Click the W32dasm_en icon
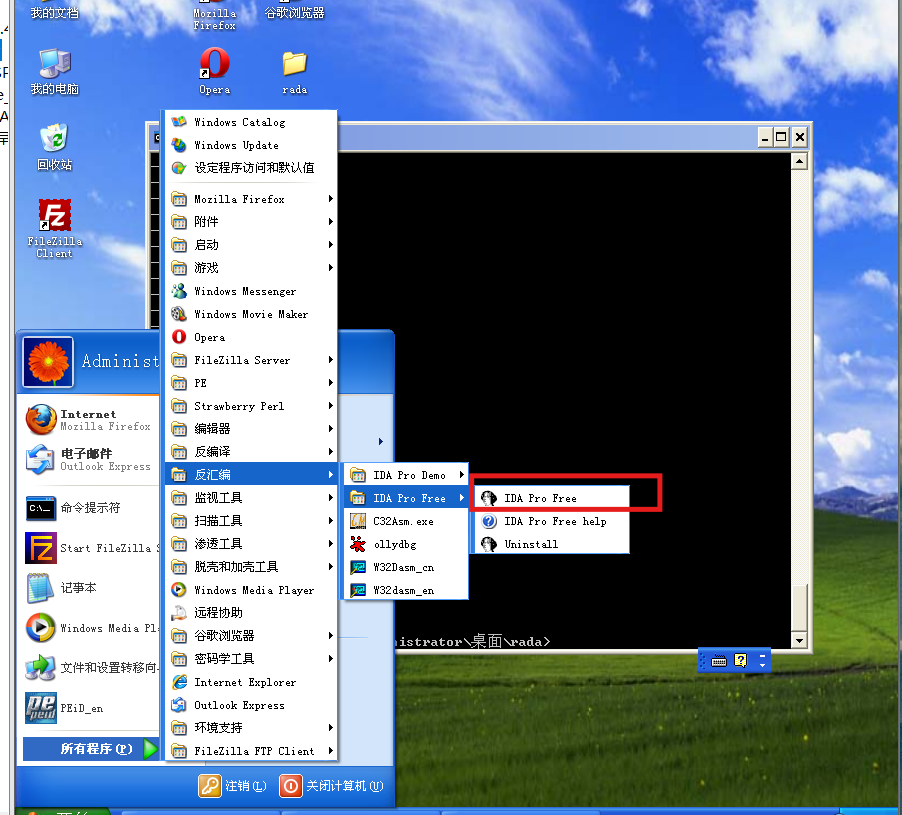 pyautogui.click(x=358, y=590)
